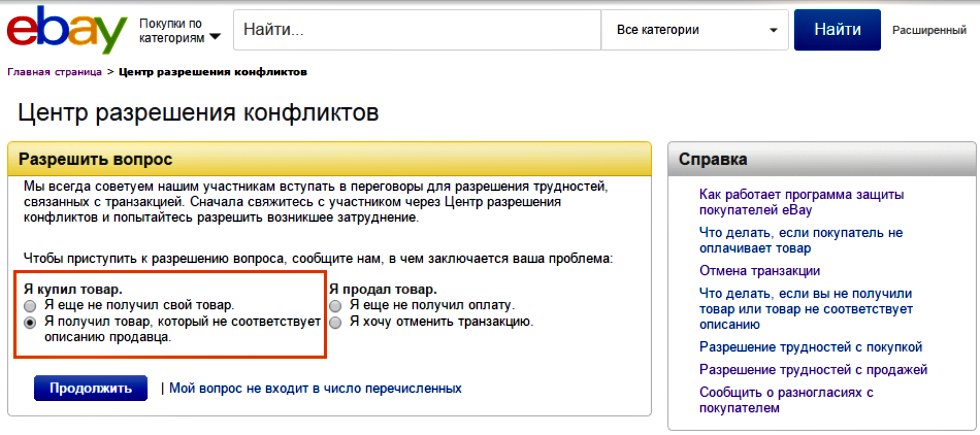Open the Расширенный advanced search link
This screenshot has height=435, width=980.
(929, 30)
